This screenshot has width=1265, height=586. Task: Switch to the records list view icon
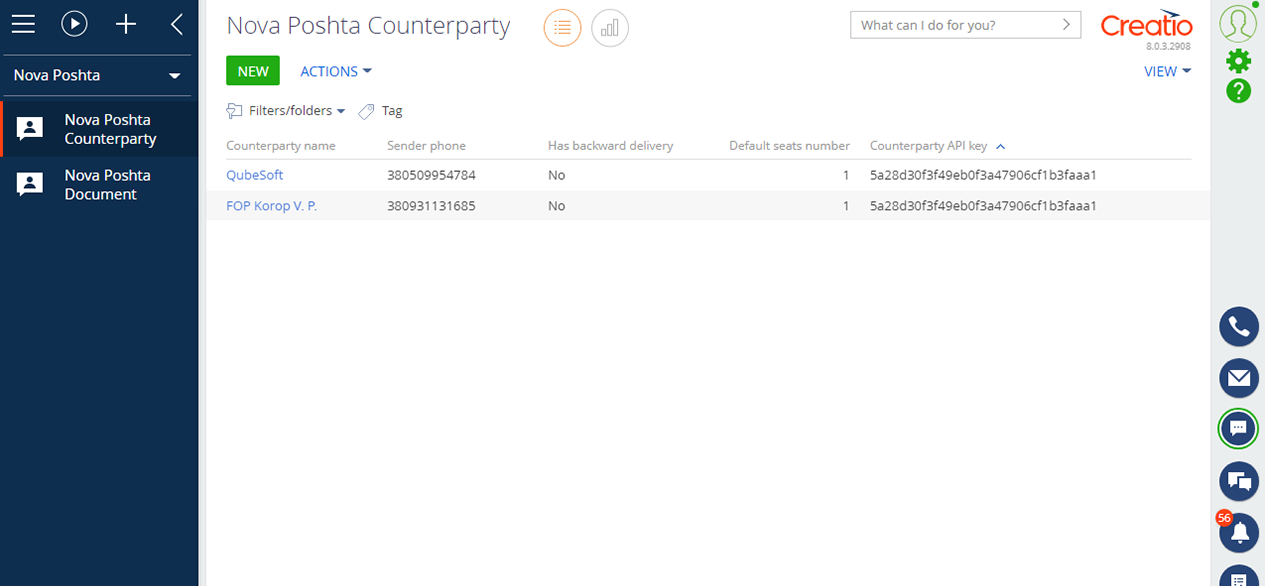[x=561, y=27]
